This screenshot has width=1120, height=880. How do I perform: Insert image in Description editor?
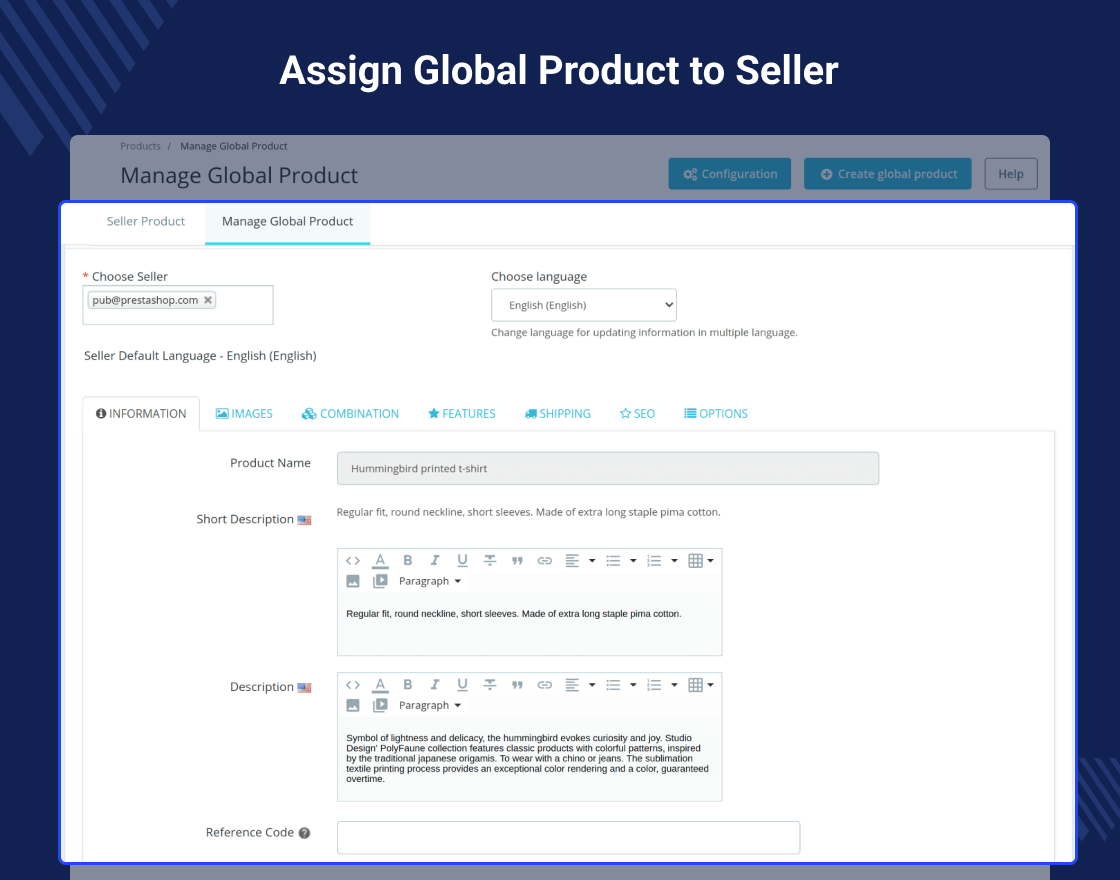[x=353, y=706]
